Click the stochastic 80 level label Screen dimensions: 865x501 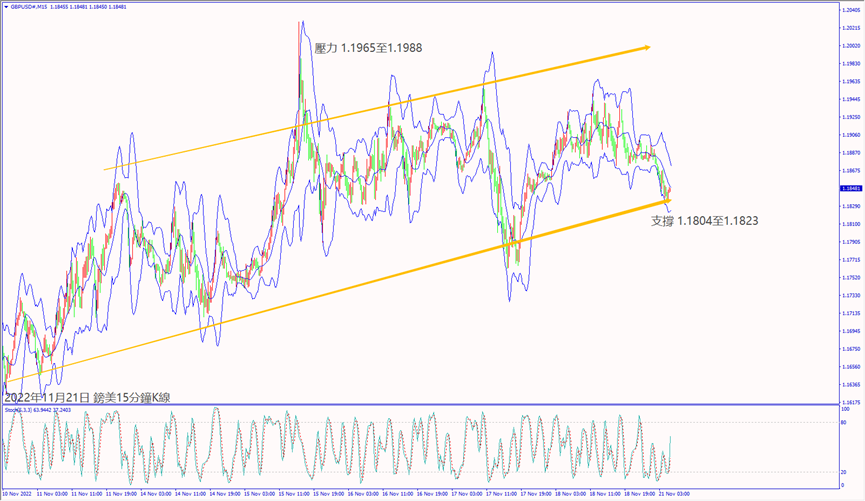[x=845, y=423]
